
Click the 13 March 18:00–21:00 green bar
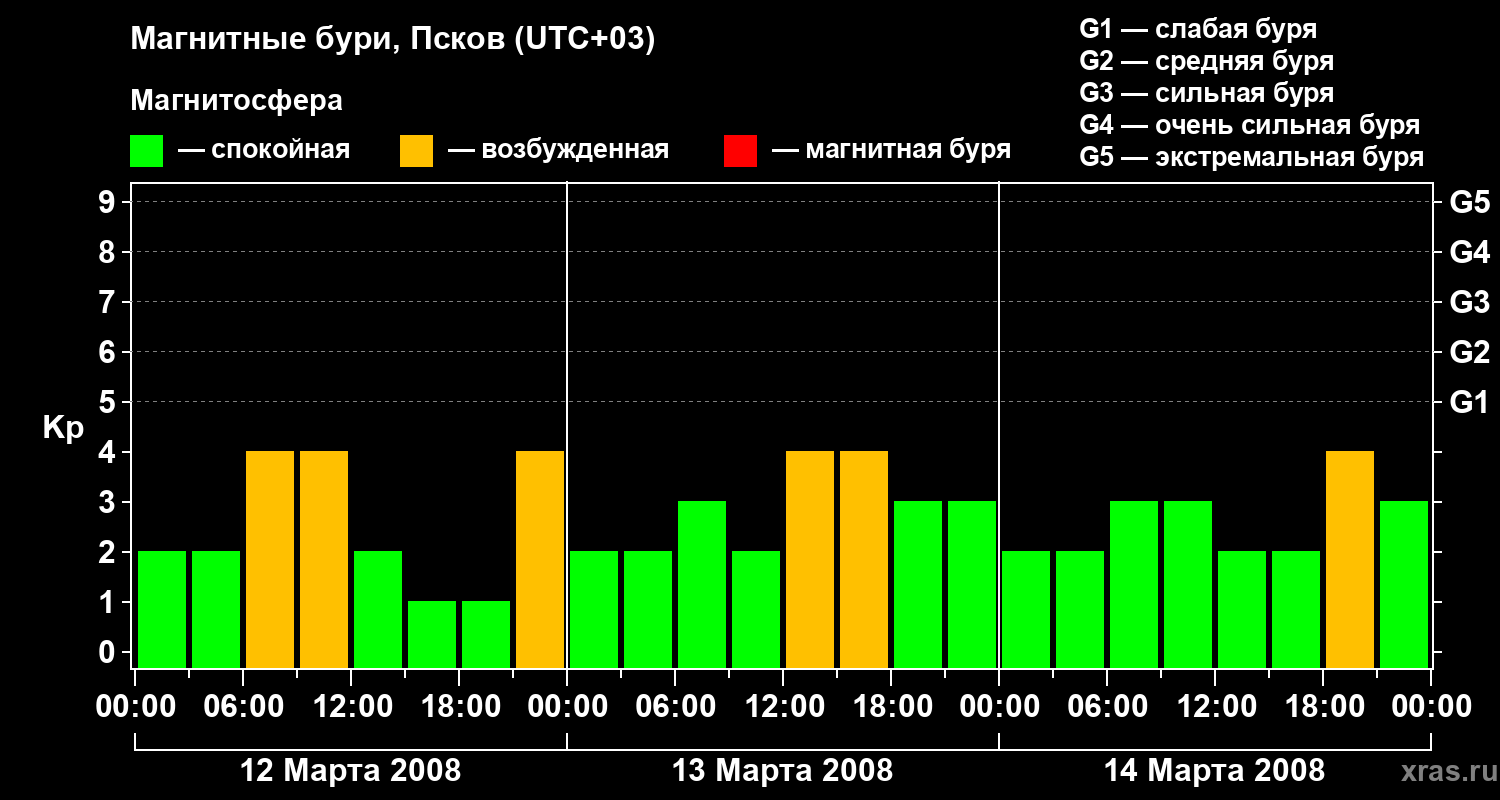918,584
